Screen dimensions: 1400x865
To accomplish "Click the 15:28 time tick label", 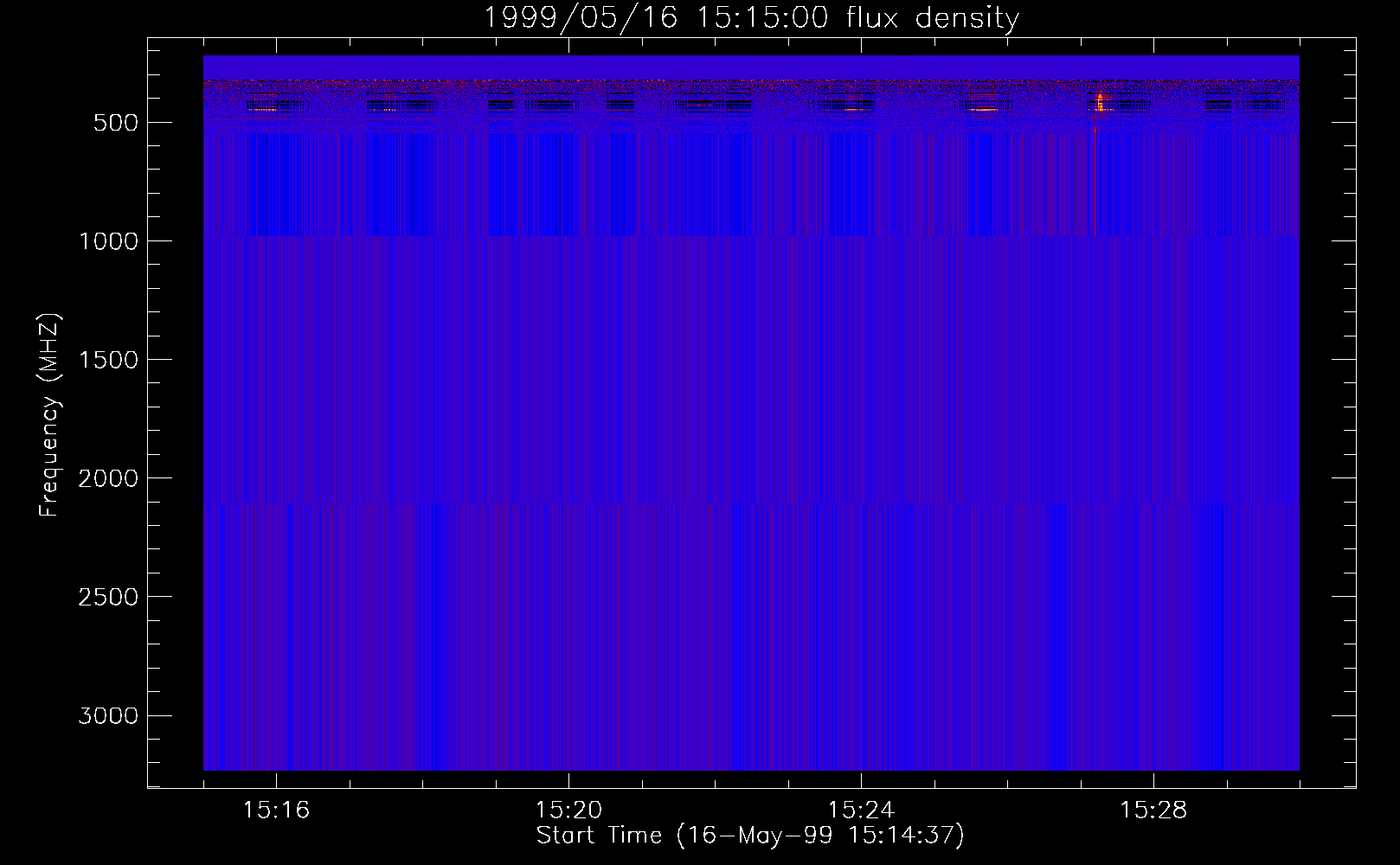I will click(x=1153, y=811).
